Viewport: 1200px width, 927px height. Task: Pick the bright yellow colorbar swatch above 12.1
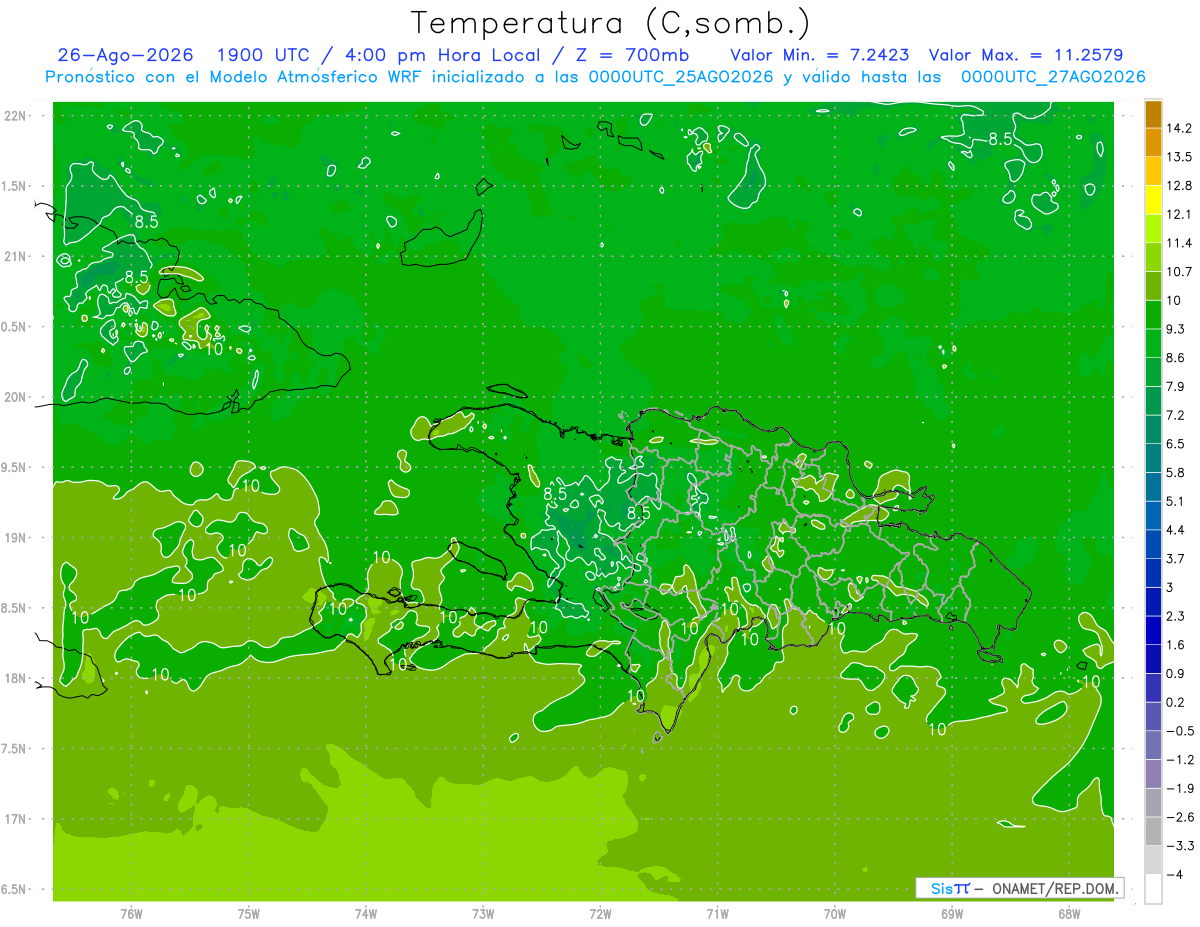click(1153, 200)
